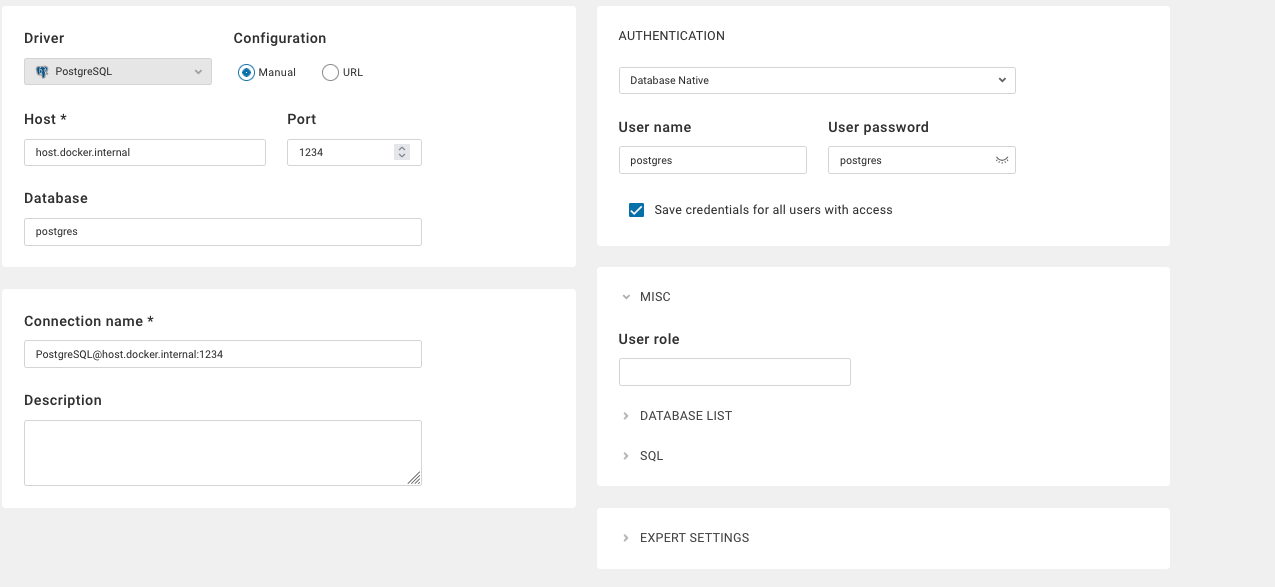Reveal the password with the eye icon
Viewport: 1275px width, 587px height.
[x=1001, y=160]
